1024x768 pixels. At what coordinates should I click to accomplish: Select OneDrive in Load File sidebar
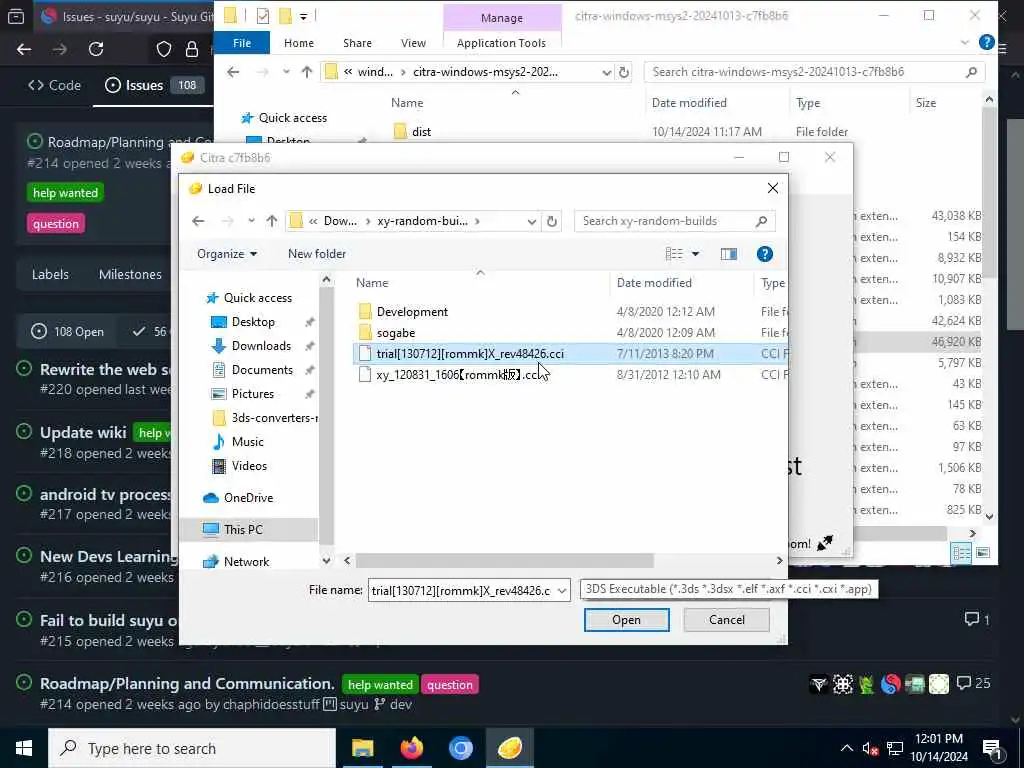248,498
